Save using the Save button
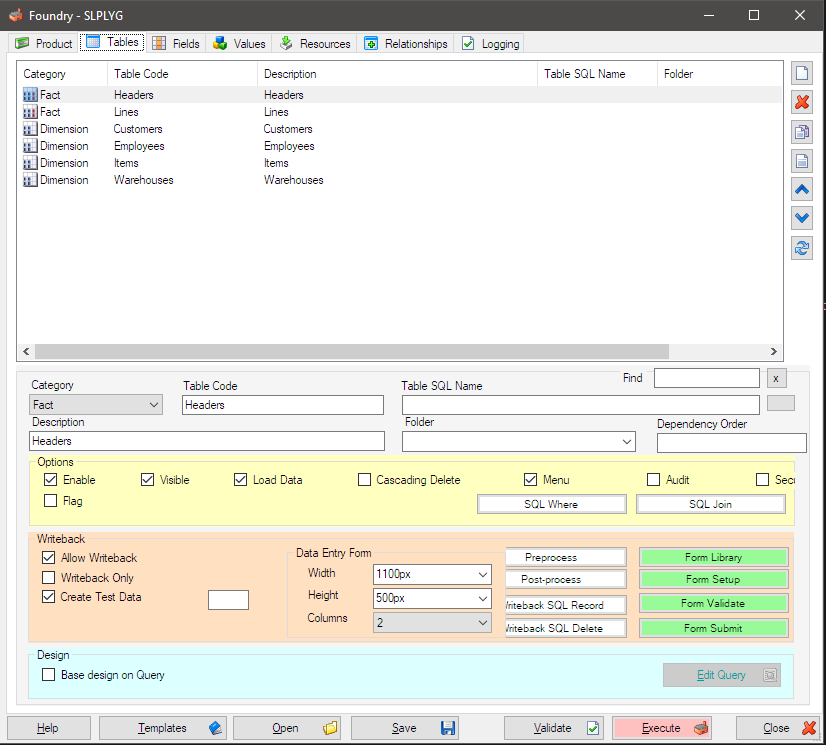This screenshot has height=745, width=826. pyautogui.click(x=405, y=728)
